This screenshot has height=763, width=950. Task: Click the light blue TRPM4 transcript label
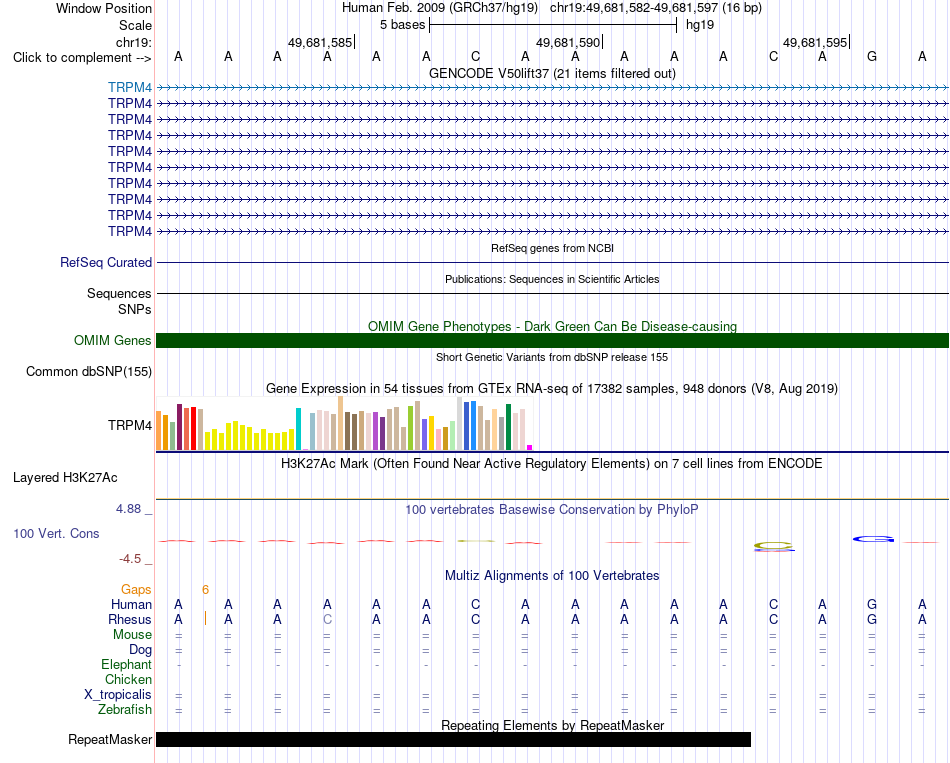coord(130,87)
